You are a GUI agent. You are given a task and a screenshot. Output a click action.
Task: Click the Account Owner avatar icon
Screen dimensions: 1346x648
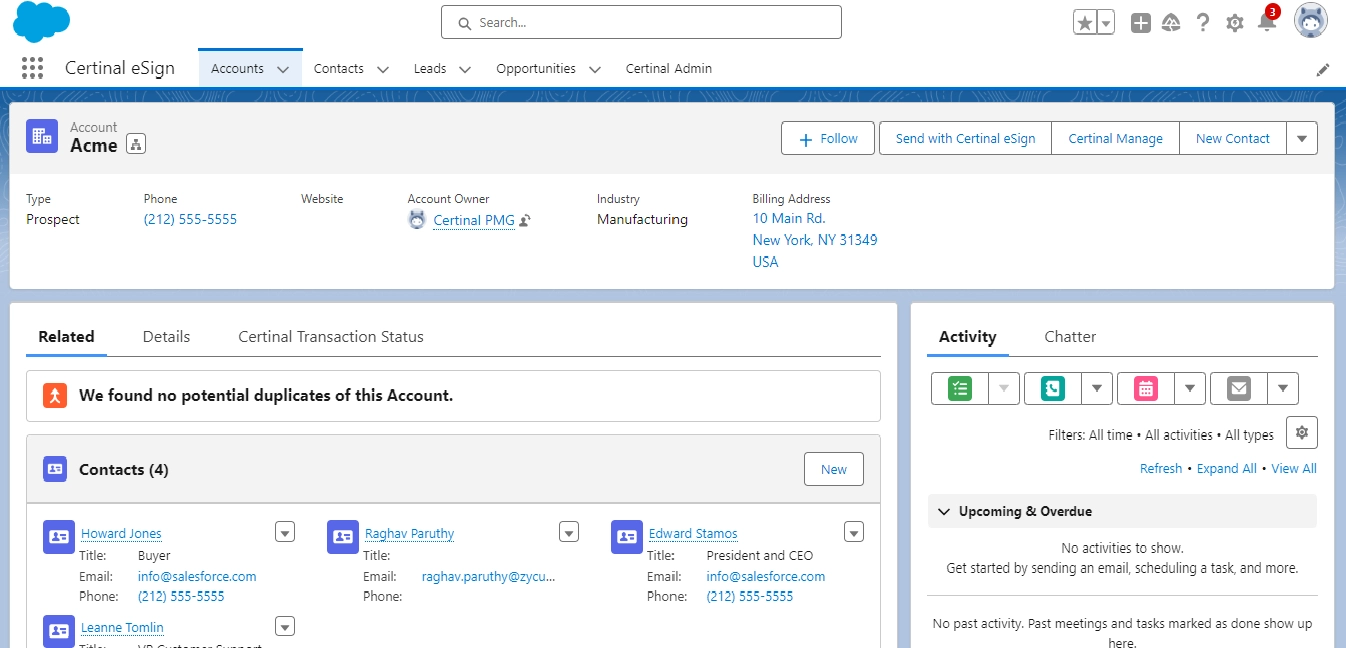point(417,220)
